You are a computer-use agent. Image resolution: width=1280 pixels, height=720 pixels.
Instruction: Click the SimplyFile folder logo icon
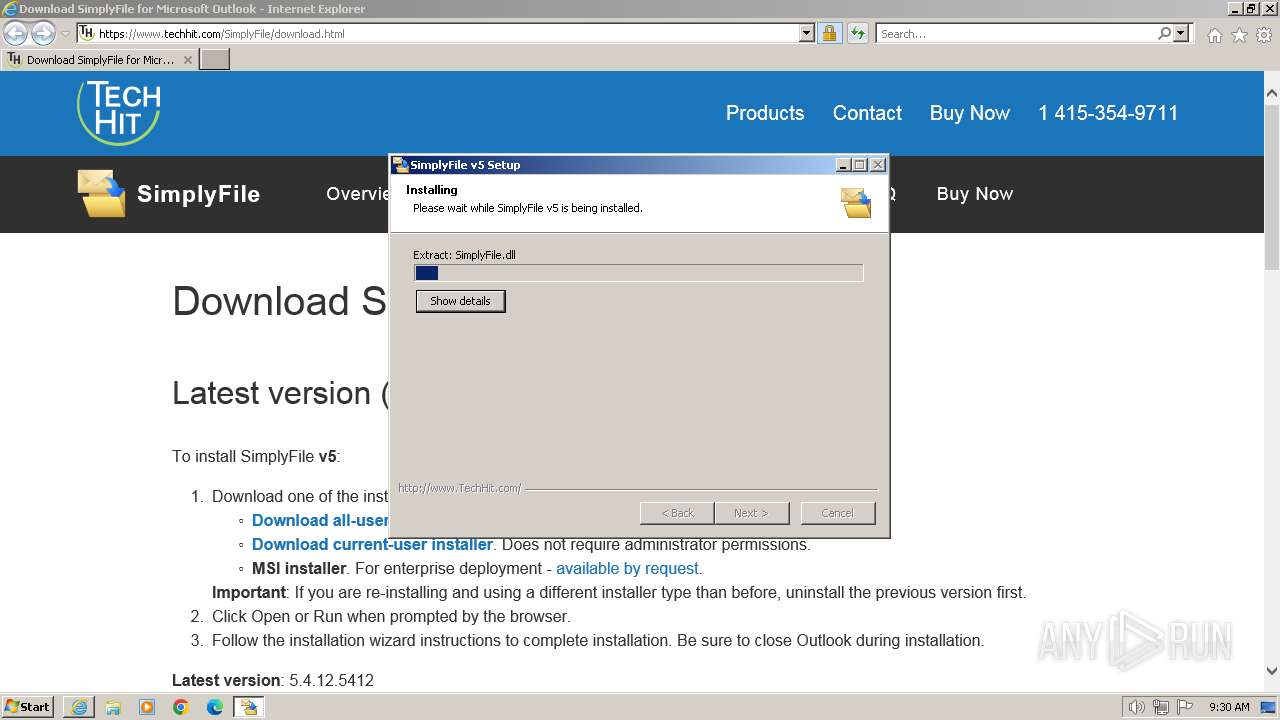point(101,193)
